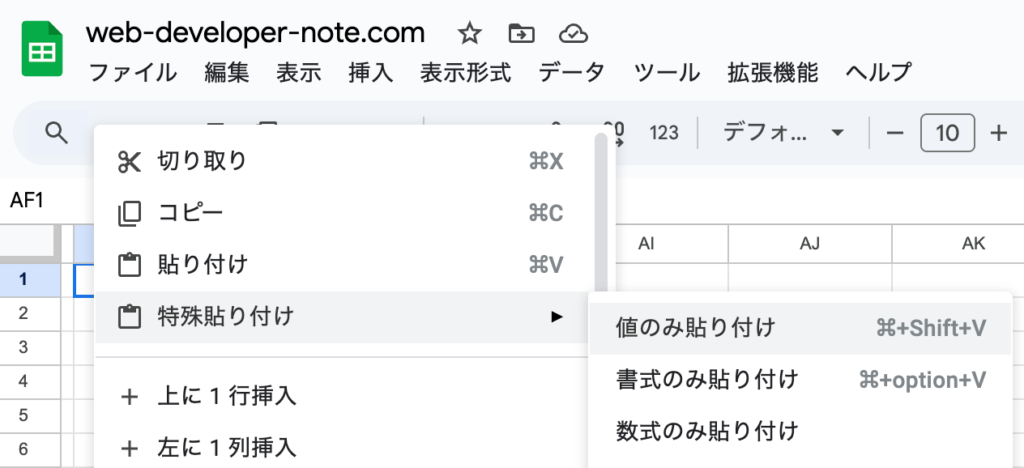This screenshot has height=468, width=1024.
Task: Check the cloud save status icon
Action: tap(572, 34)
